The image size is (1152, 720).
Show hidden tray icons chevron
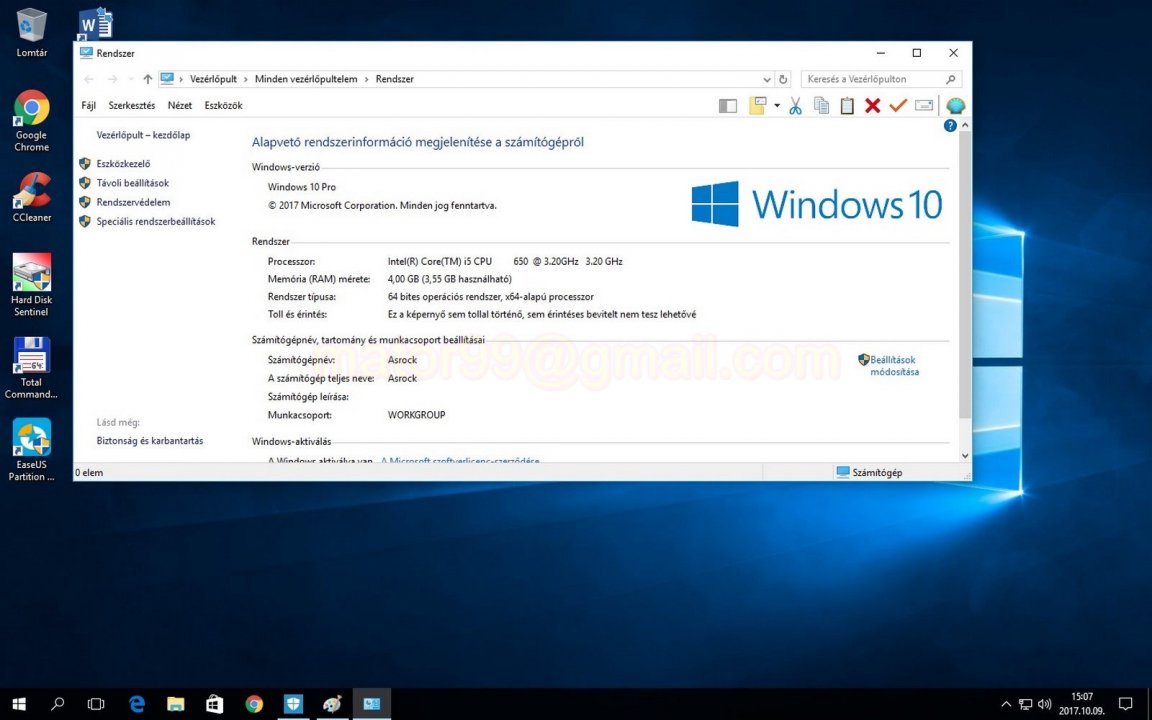[x=1006, y=704]
